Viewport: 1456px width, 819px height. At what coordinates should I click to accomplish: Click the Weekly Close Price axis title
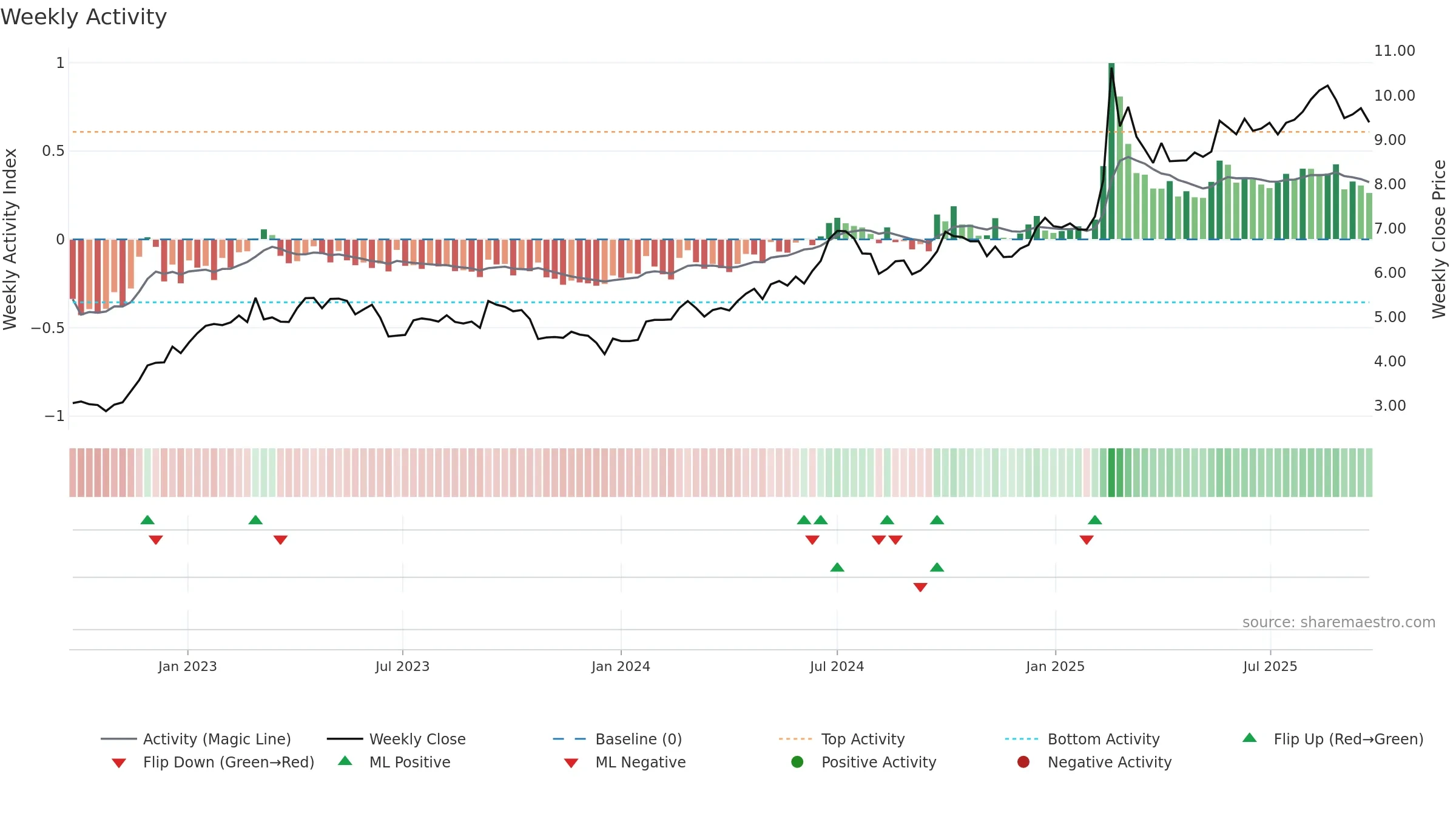coord(1439,239)
